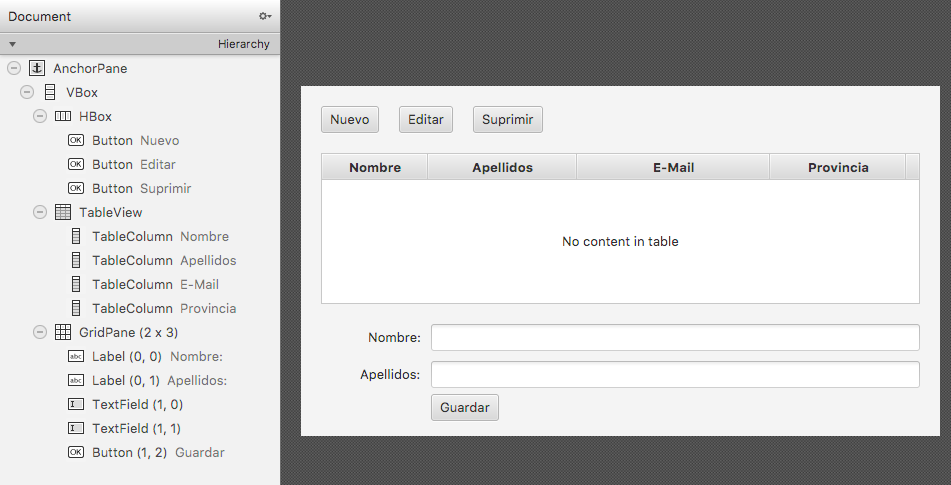Click the Suprimir button in preview
951x485 pixels.
(507, 120)
